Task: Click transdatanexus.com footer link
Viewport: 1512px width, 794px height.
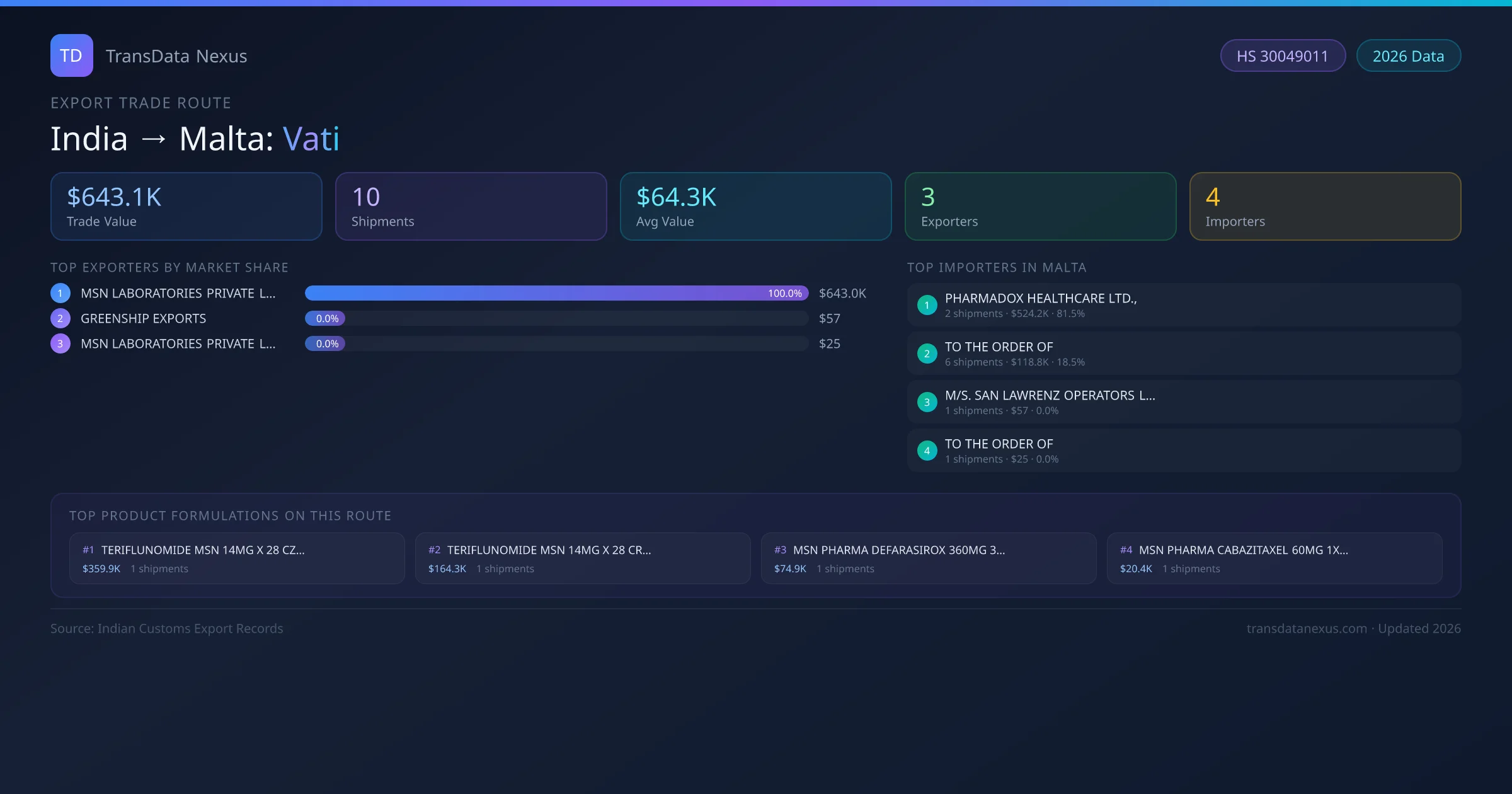Action: (x=1307, y=628)
